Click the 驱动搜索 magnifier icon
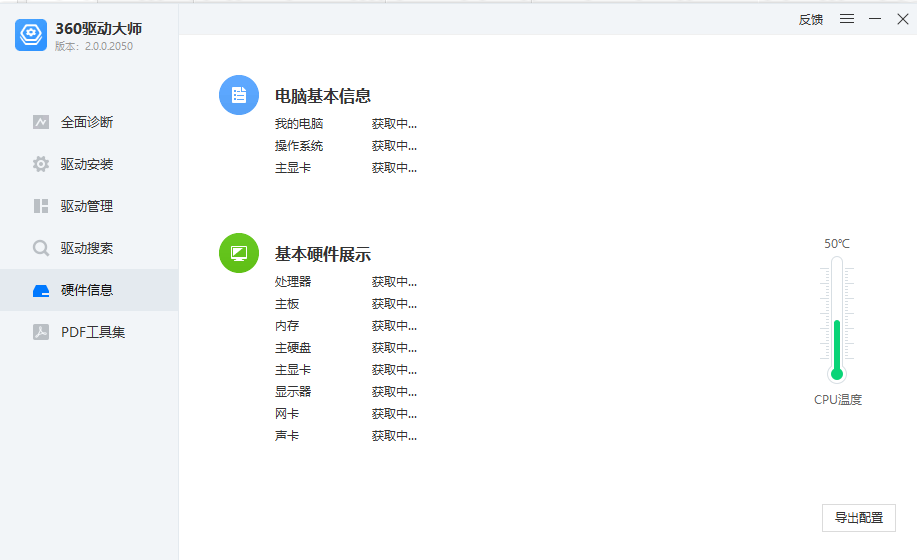Screen dimensions: 917x560 (41, 248)
